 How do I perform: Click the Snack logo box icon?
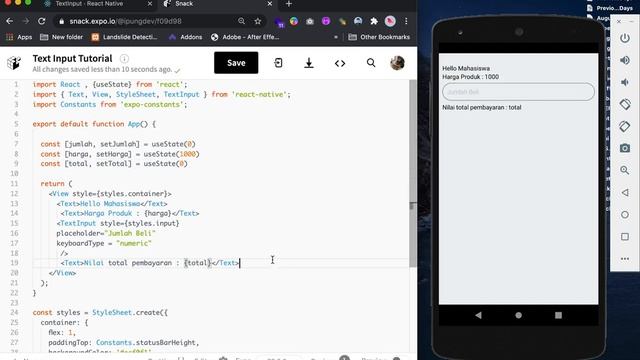tap(14, 63)
